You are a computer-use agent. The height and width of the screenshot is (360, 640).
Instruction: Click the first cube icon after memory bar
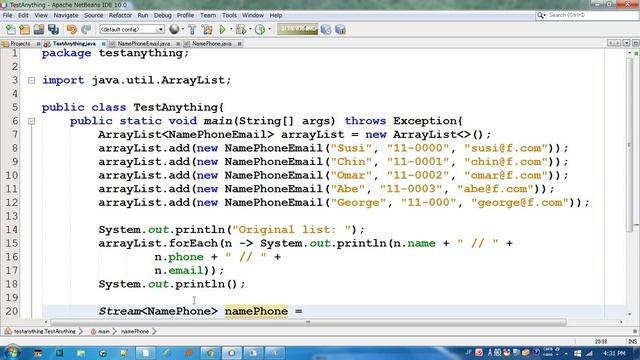(326, 29)
